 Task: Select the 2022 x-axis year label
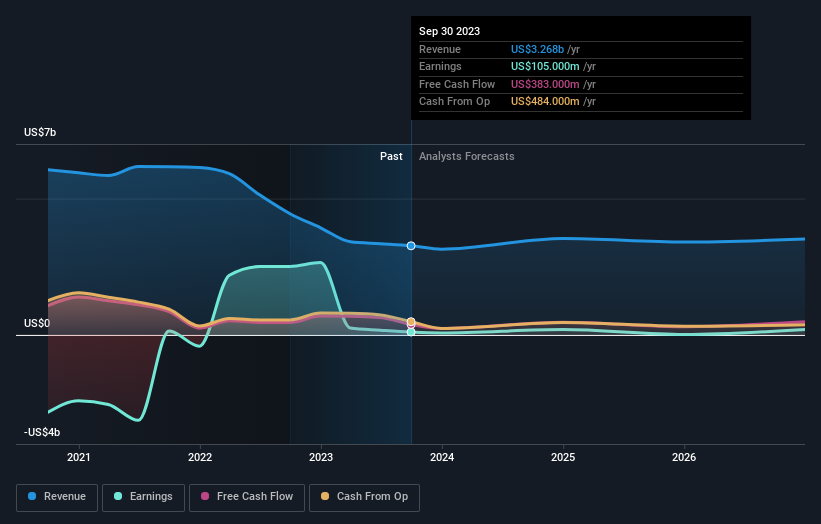click(200, 458)
